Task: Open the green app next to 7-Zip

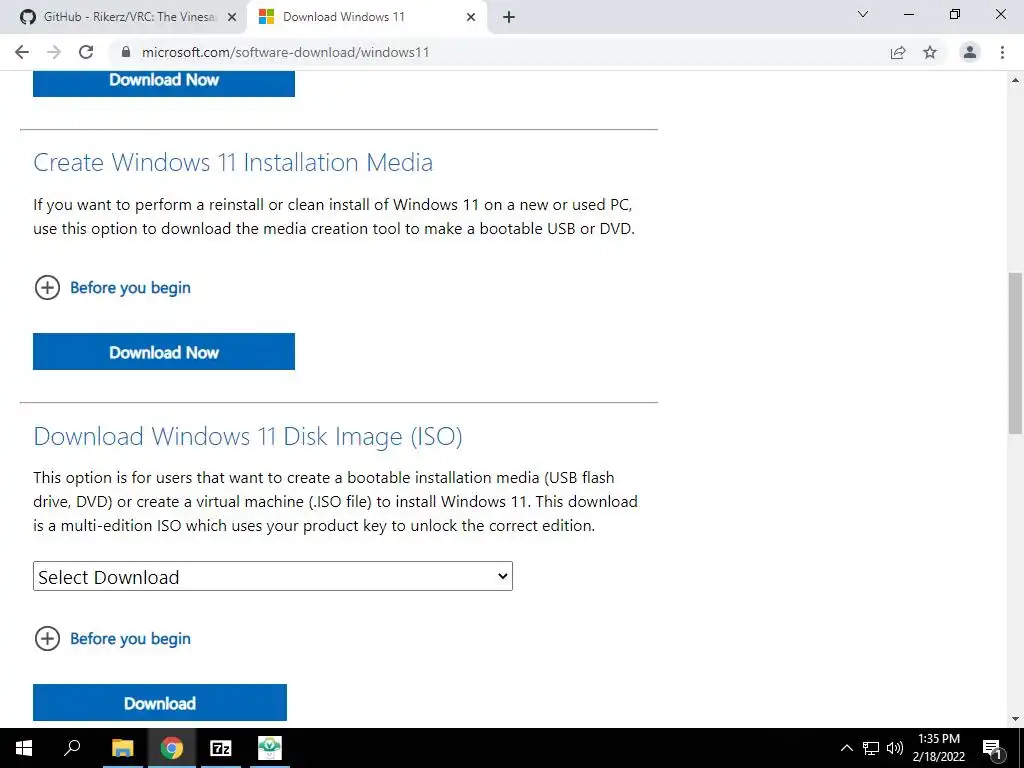Action: [270, 748]
